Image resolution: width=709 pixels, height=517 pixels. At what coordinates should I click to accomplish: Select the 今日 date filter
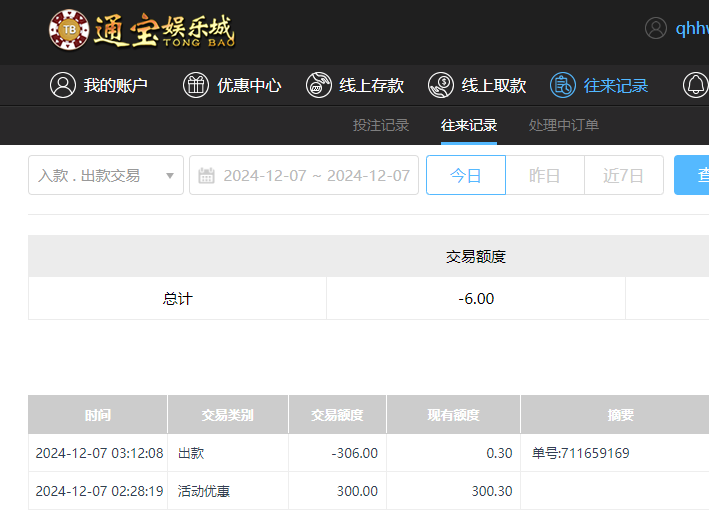466,175
